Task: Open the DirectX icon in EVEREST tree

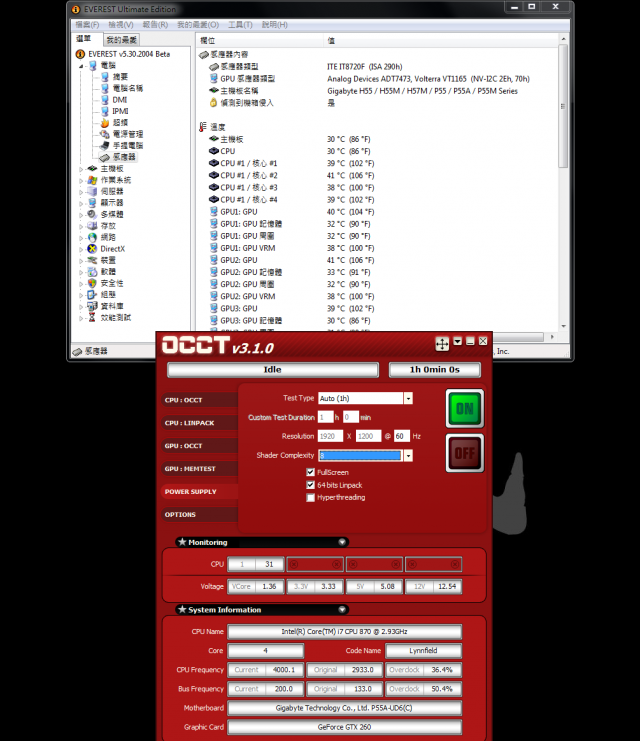Action: [92, 249]
